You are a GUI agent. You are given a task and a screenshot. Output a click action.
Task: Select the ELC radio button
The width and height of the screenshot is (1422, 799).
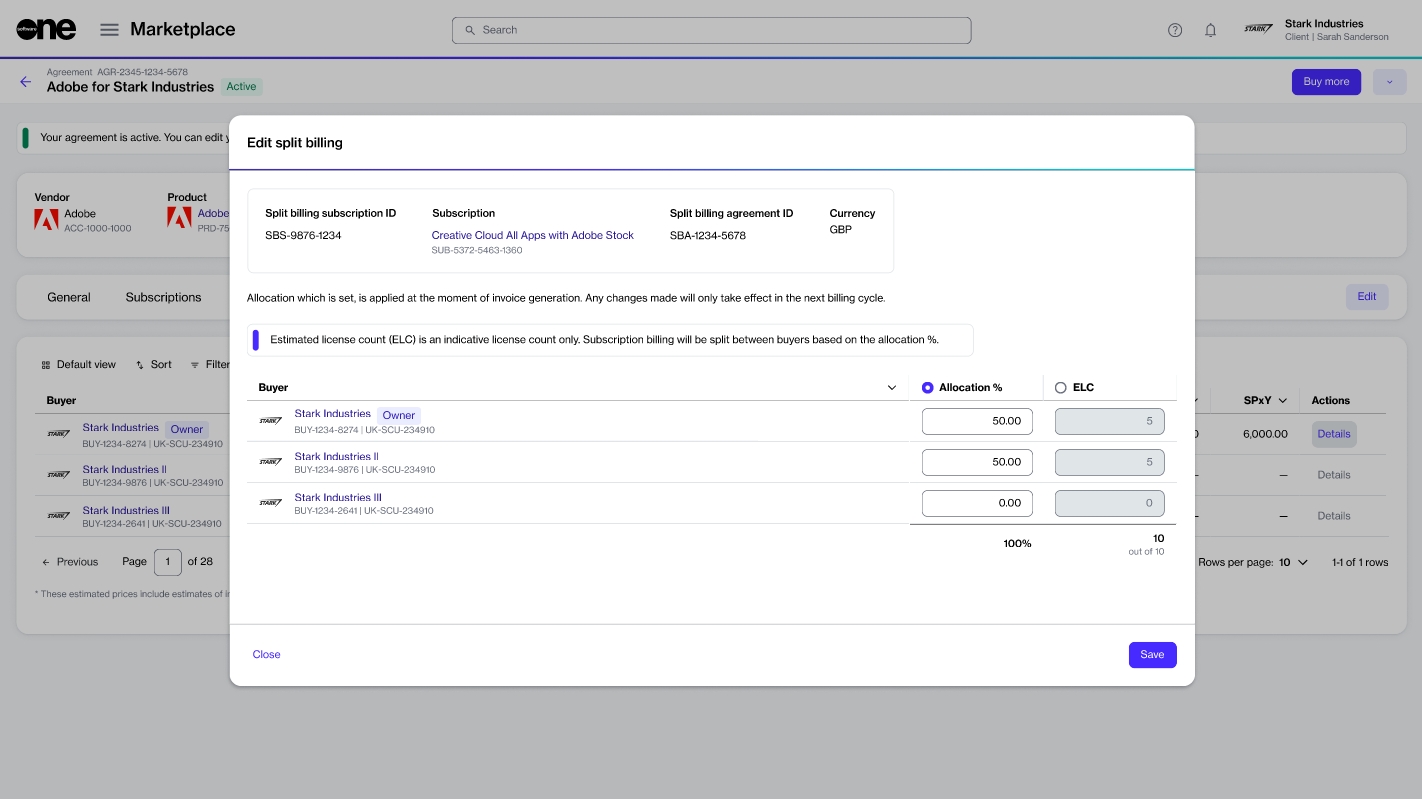pos(1061,388)
